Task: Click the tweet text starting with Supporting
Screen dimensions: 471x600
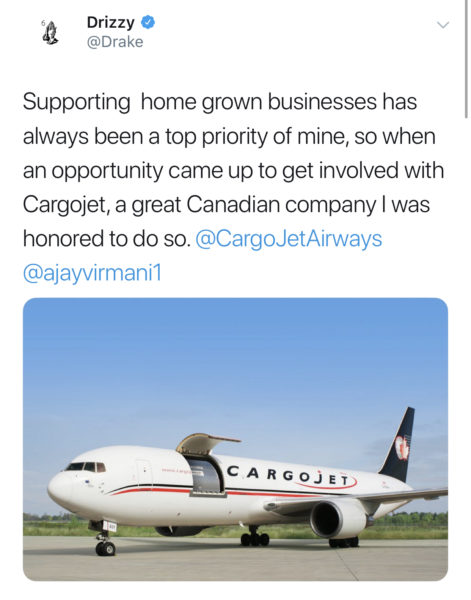Action: coord(233,187)
